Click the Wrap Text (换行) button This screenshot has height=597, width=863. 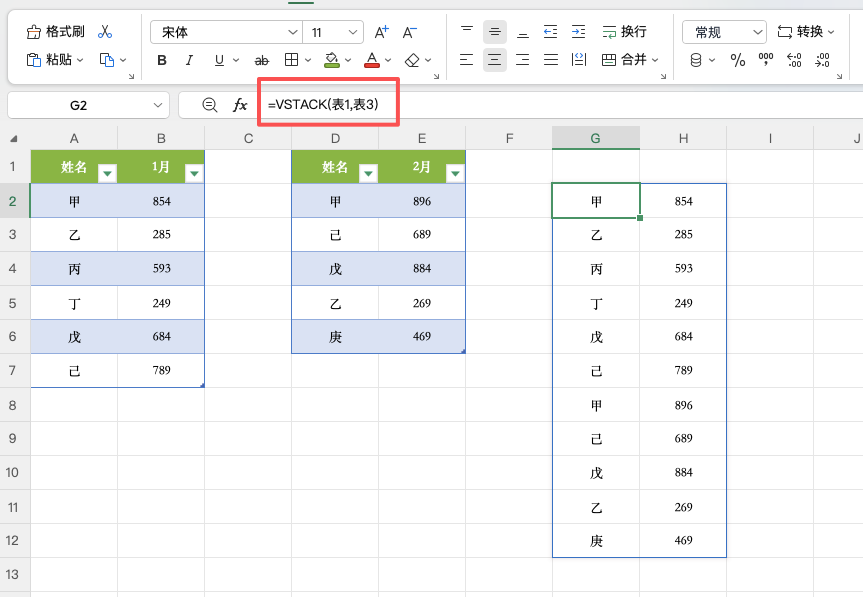(x=624, y=32)
